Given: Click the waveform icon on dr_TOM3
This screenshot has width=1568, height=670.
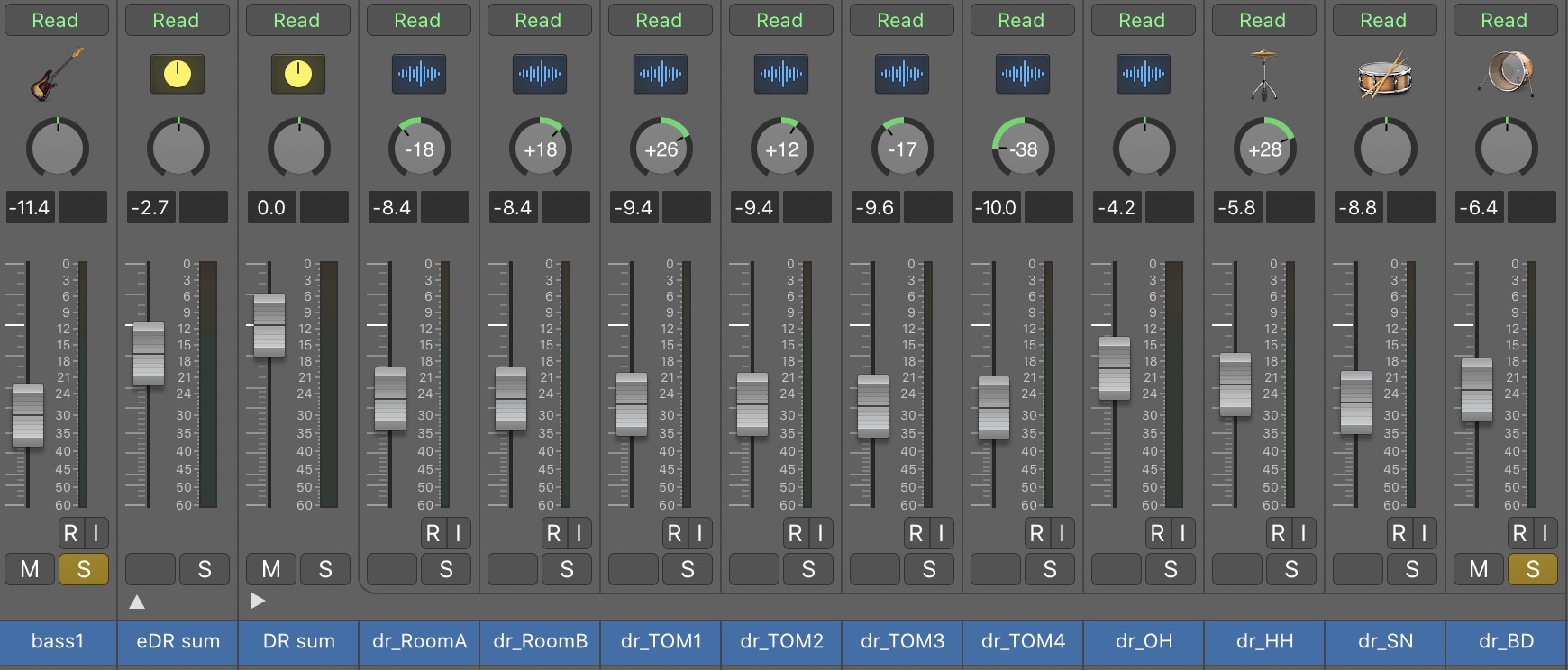Looking at the screenshot, I should pos(902,74).
